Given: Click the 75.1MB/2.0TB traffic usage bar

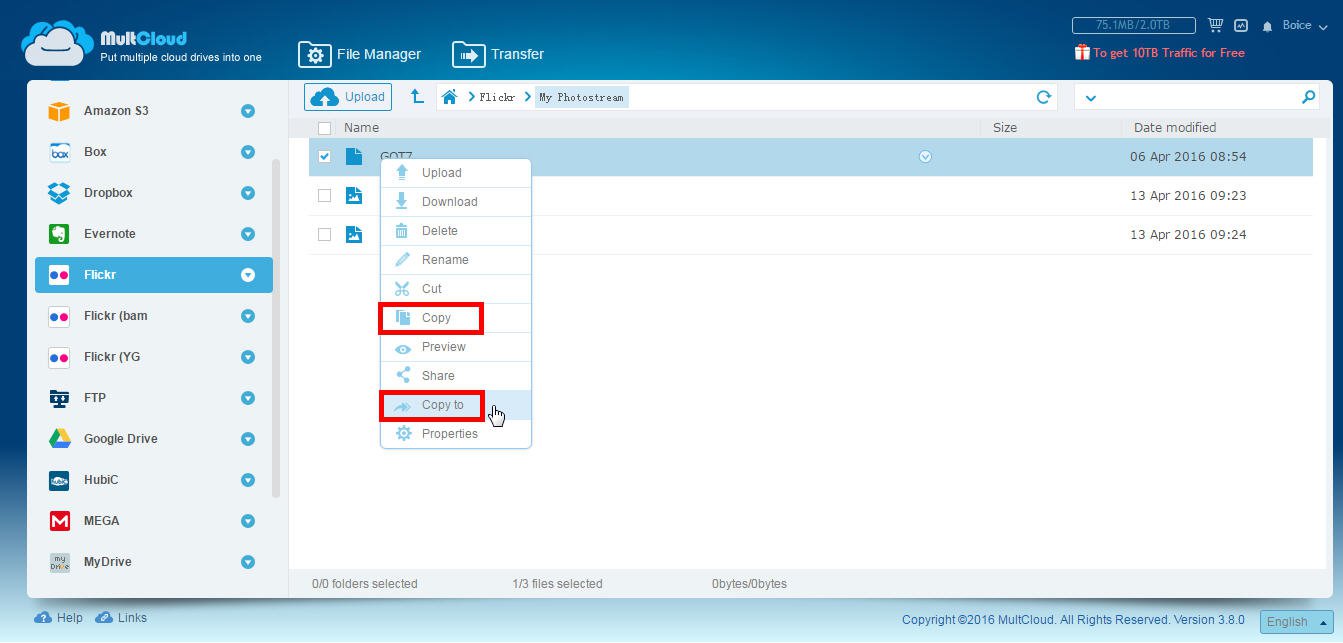Looking at the screenshot, I should pyautogui.click(x=1134, y=25).
